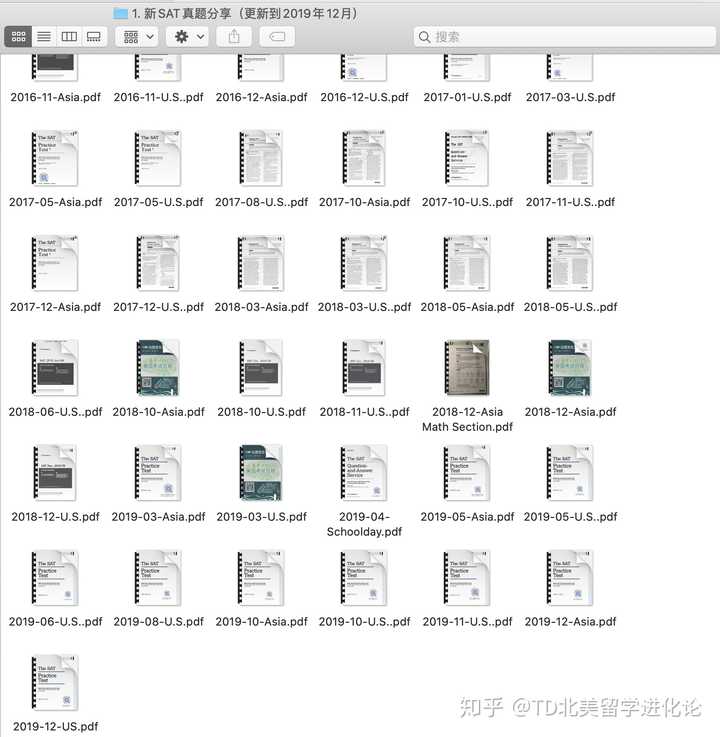Click the 2019-11-U.S..pdf file name

click(x=467, y=621)
